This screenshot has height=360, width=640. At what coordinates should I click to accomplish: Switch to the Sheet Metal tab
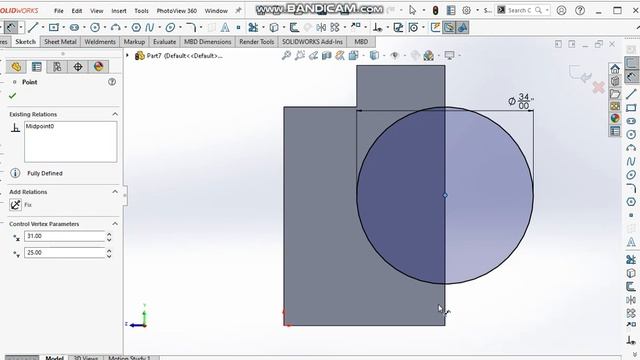[x=60, y=42]
